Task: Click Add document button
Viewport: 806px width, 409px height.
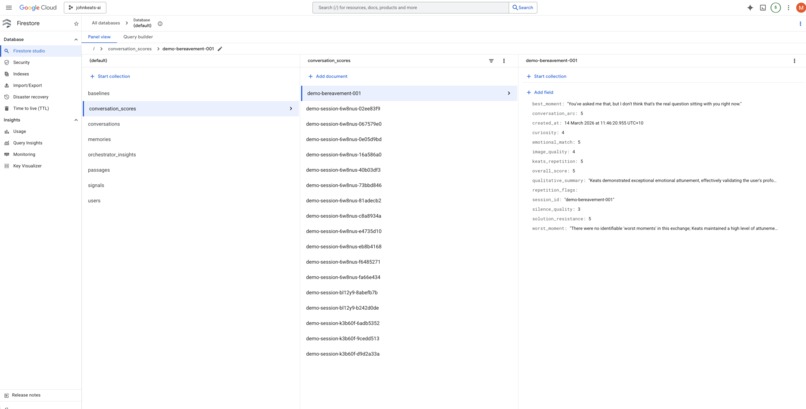Action: click(328, 76)
